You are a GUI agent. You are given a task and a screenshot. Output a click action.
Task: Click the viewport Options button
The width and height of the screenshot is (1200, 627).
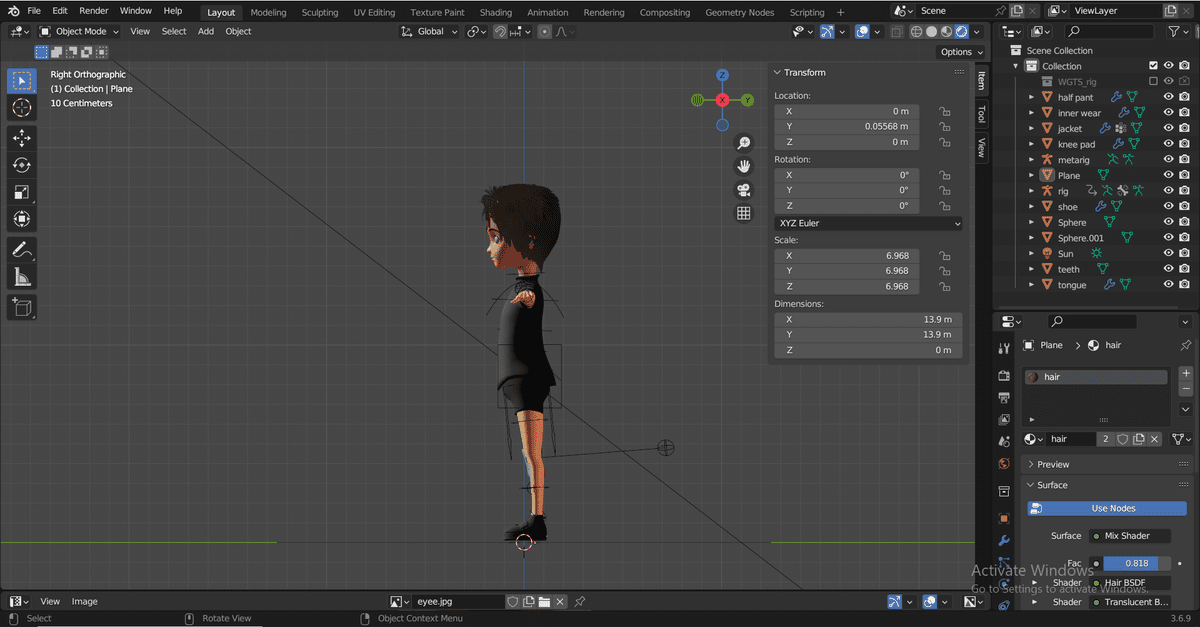click(961, 52)
